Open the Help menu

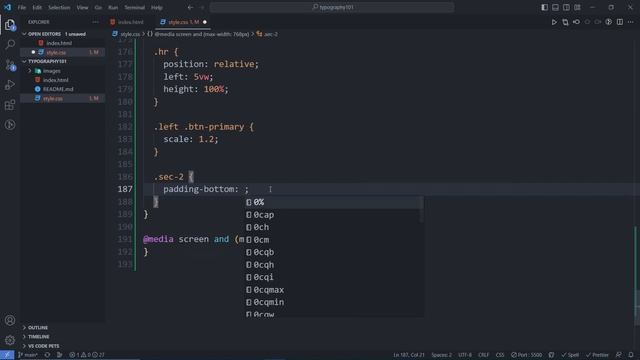coord(157,7)
